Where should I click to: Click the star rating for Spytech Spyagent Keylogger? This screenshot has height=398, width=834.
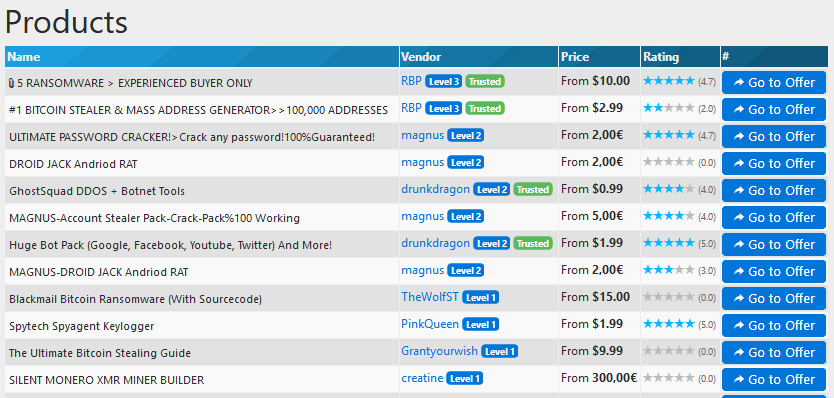679,324
